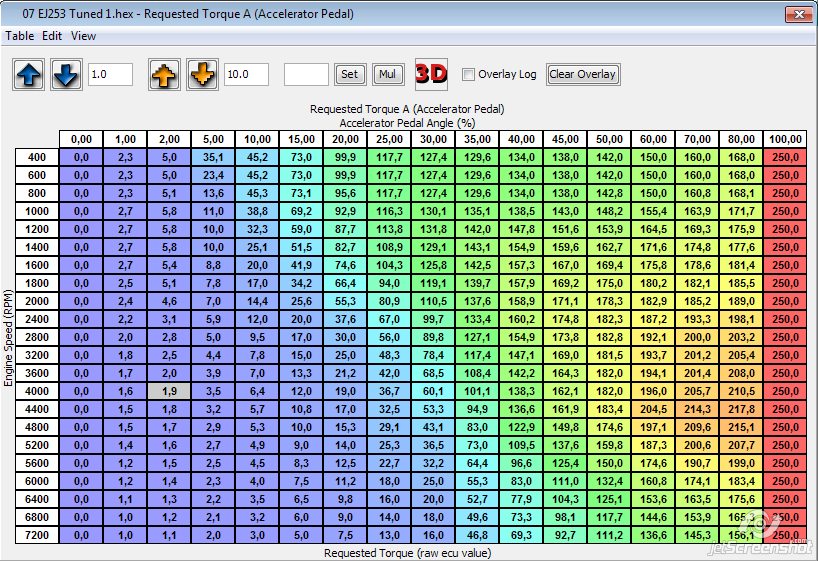Select cell 131,8 in the 1200 RPM row
The image size is (818, 561).
pyautogui.click(x=433, y=229)
